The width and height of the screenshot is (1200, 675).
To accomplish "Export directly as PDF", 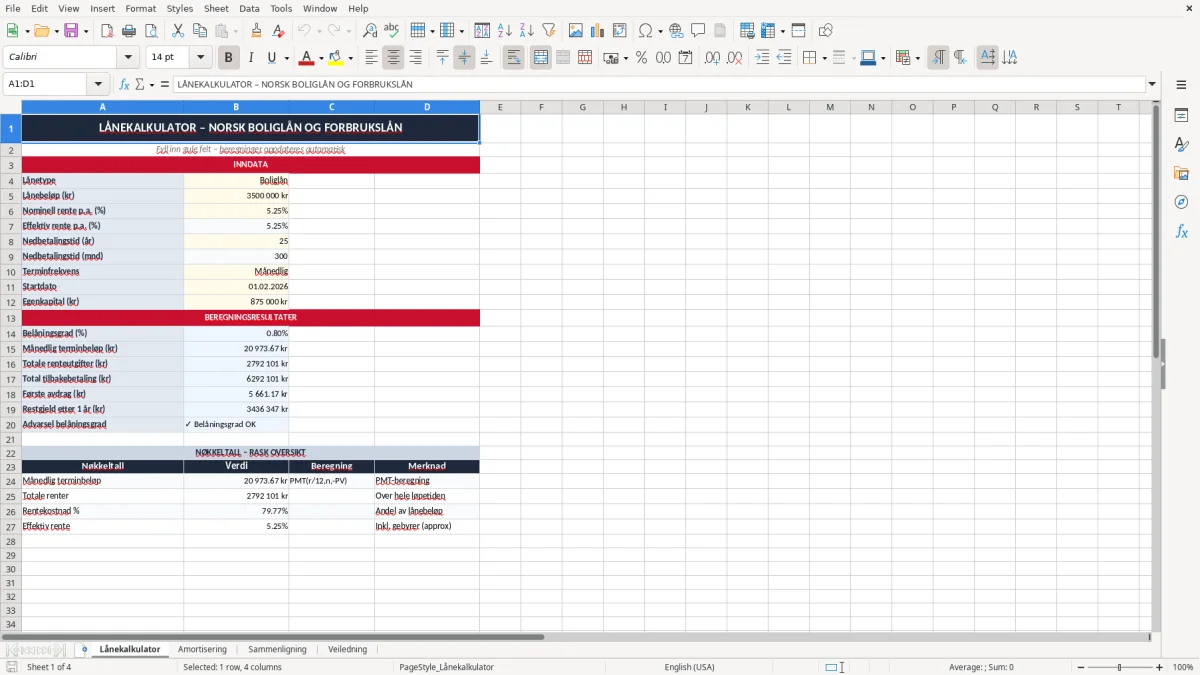I will click(107, 31).
